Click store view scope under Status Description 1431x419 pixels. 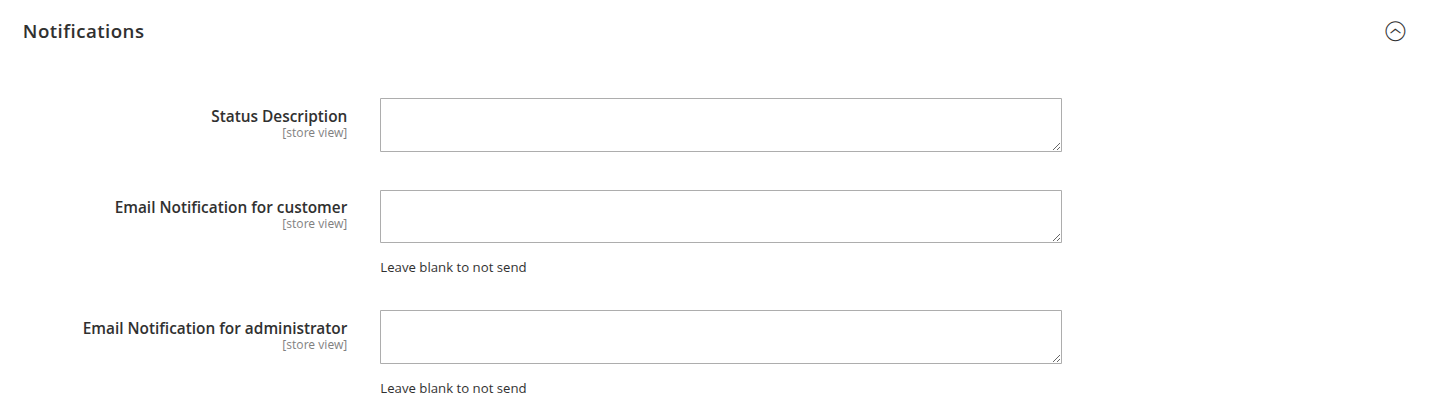[314, 132]
